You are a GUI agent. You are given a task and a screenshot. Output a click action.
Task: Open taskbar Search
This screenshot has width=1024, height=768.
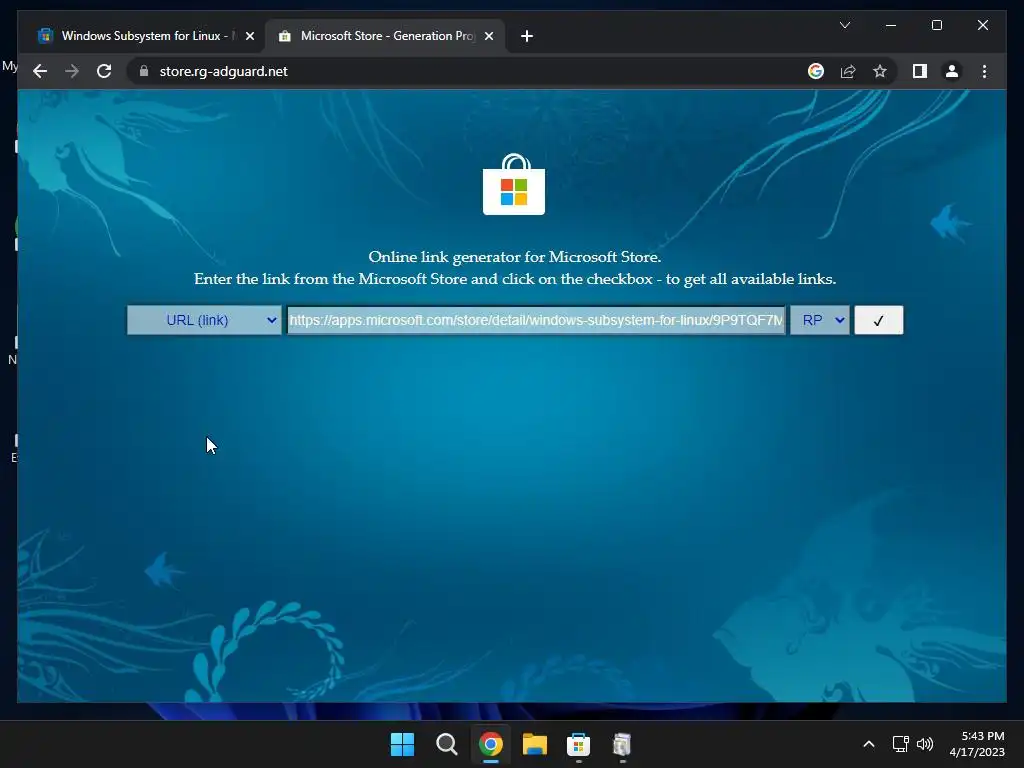pyautogui.click(x=447, y=744)
